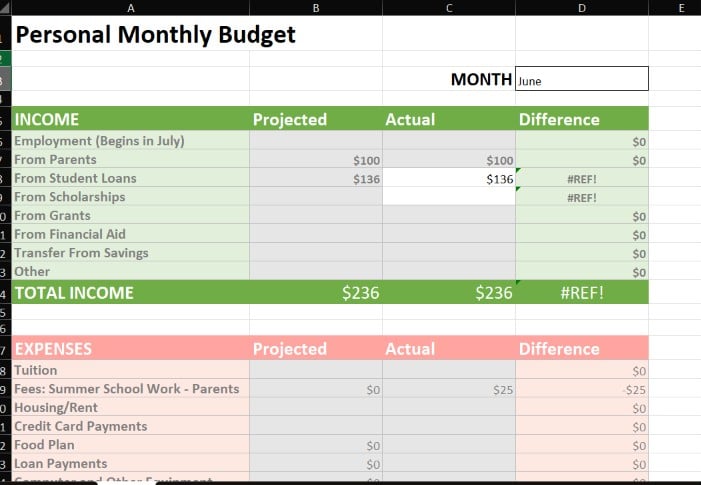This screenshot has height=485, width=701.
Task: Select 'From Student Loans' label cell
Action: pyautogui.click(x=131, y=178)
